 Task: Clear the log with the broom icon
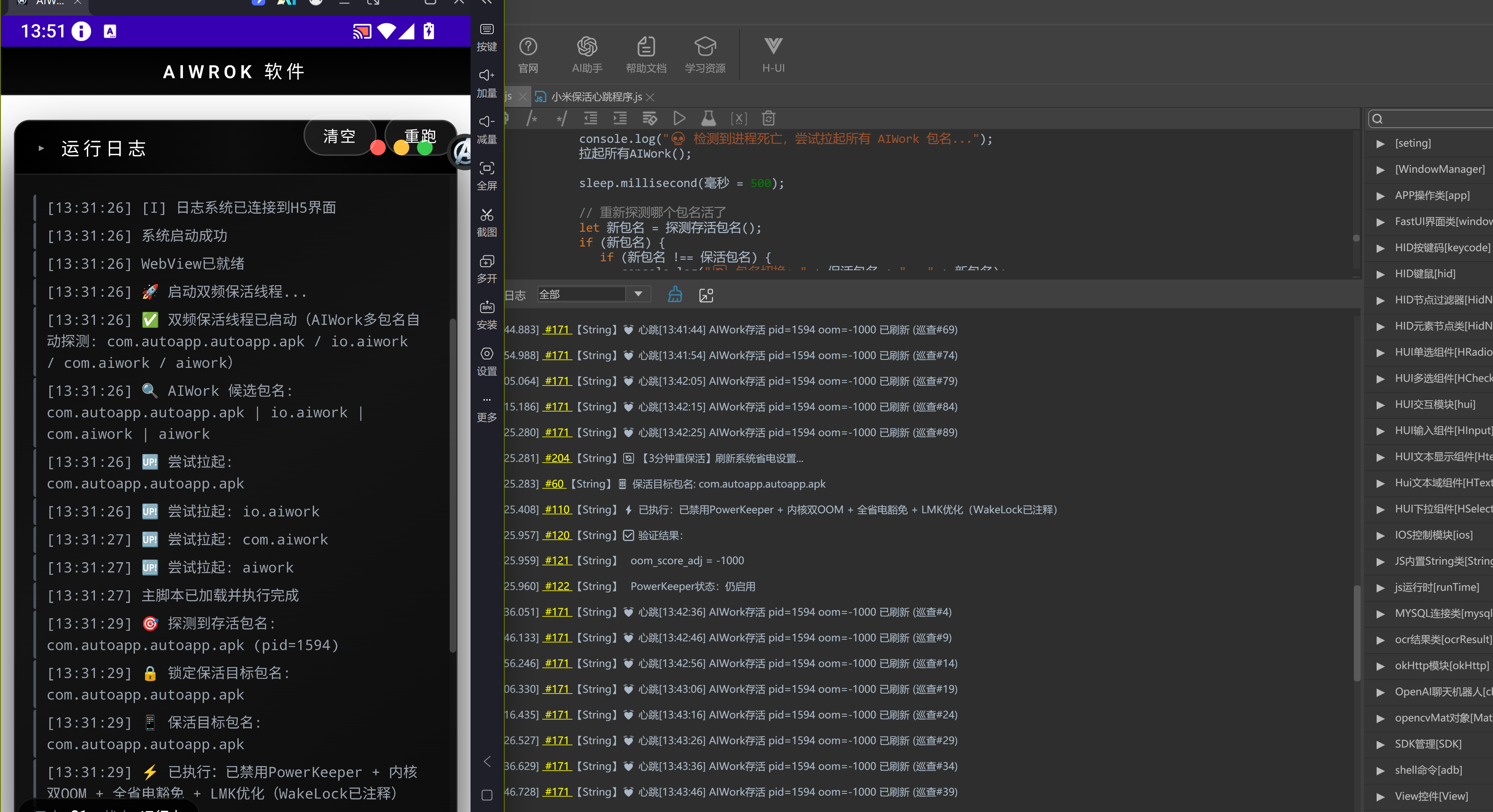[675, 294]
